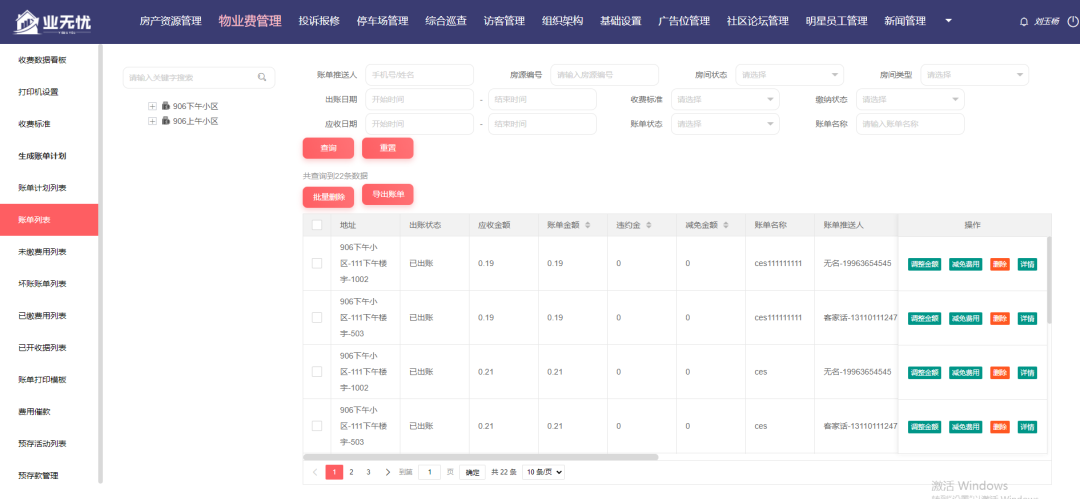Click the 查询 search button
This screenshot has width=1080, height=499.
point(329,148)
